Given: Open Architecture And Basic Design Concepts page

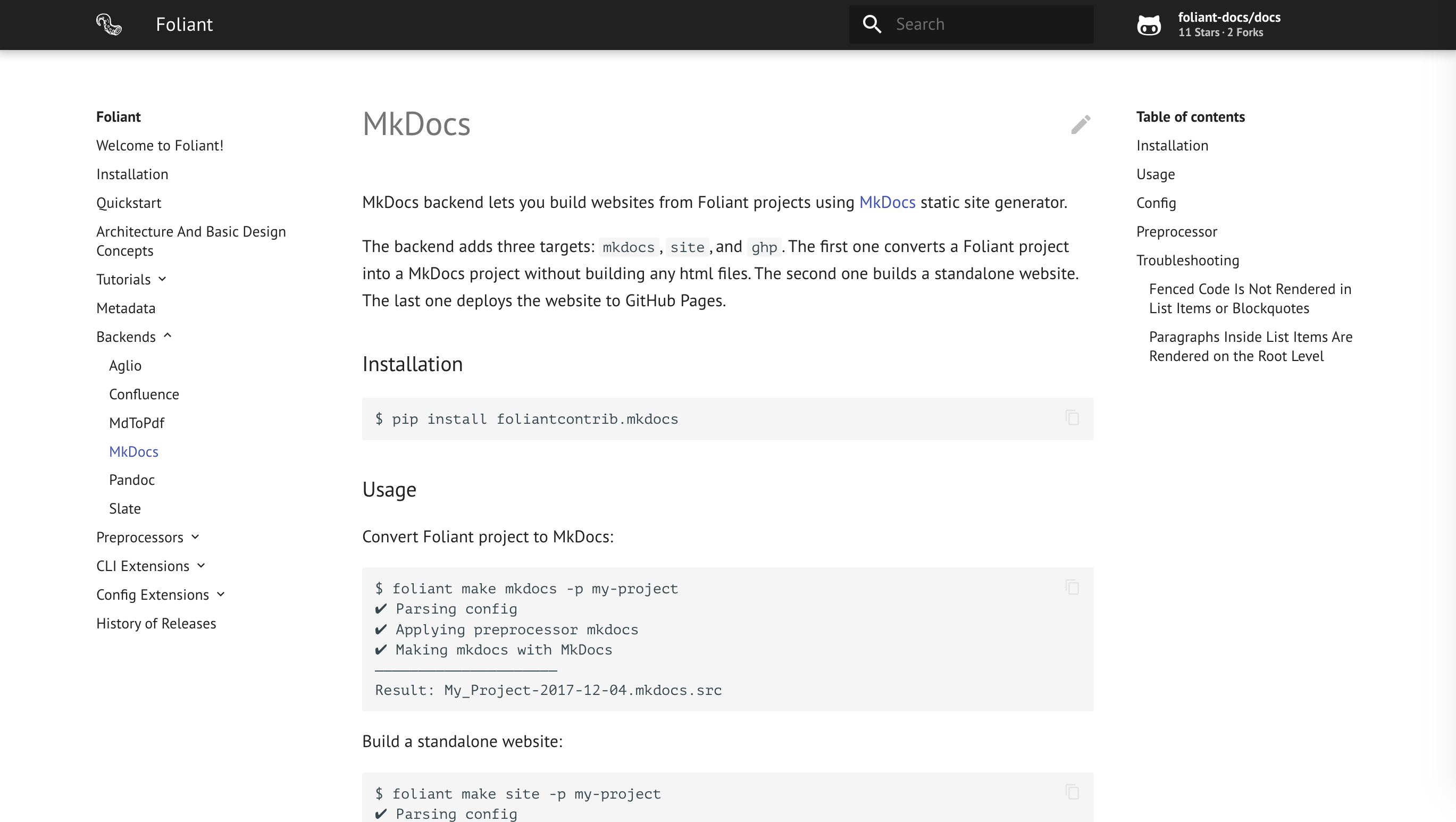Looking at the screenshot, I should pyautogui.click(x=191, y=241).
